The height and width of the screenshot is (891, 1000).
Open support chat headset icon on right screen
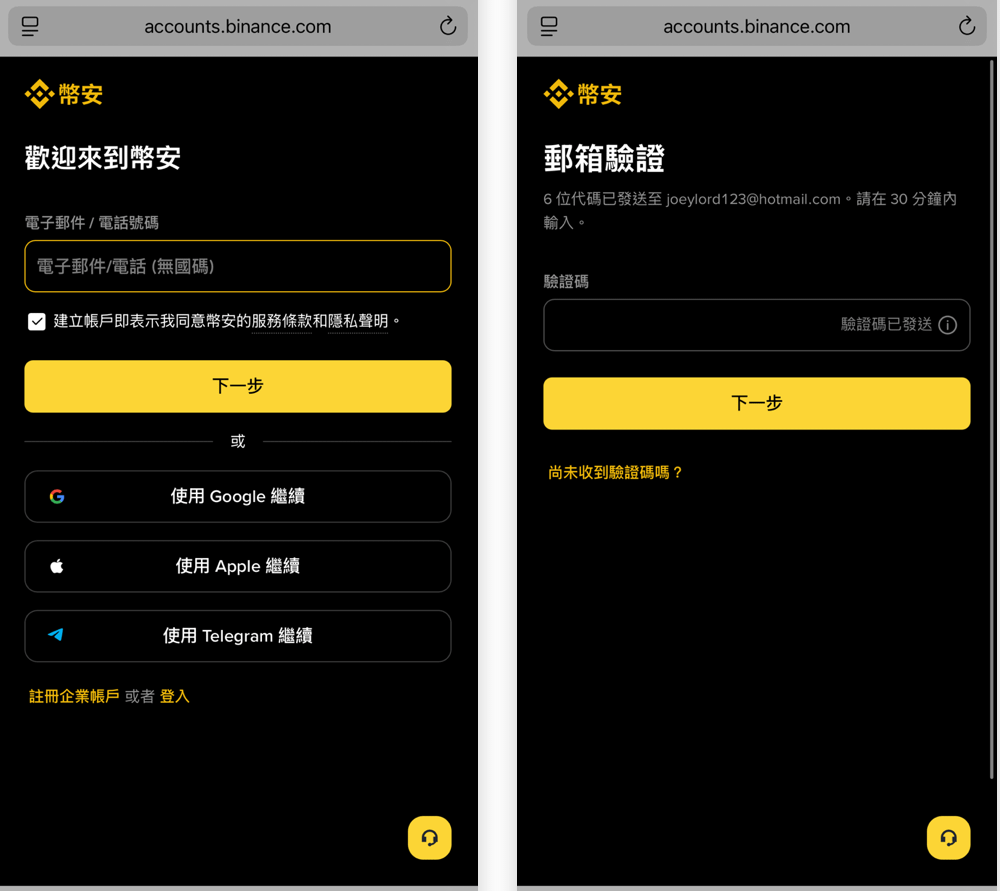pyautogui.click(x=948, y=837)
